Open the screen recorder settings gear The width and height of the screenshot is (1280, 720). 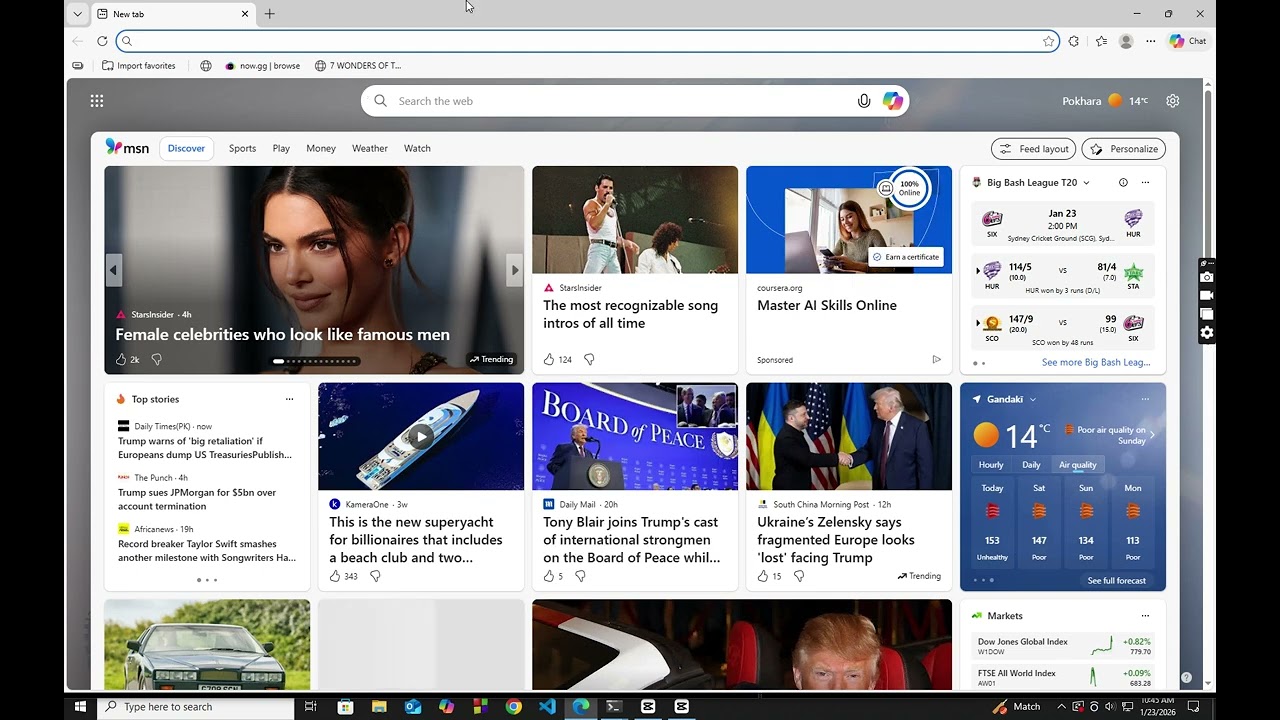(x=1207, y=333)
